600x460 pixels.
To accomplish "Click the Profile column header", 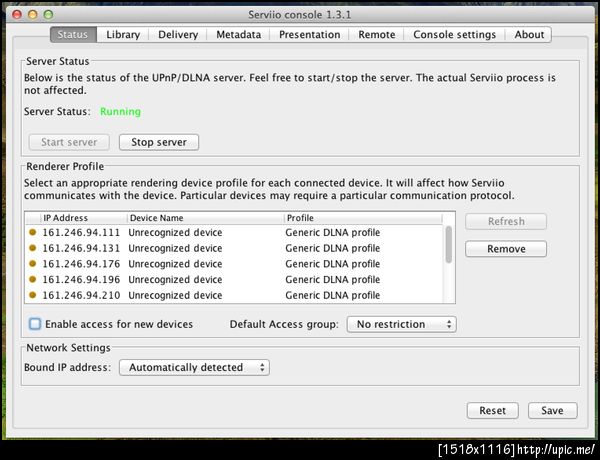I will pos(363,218).
